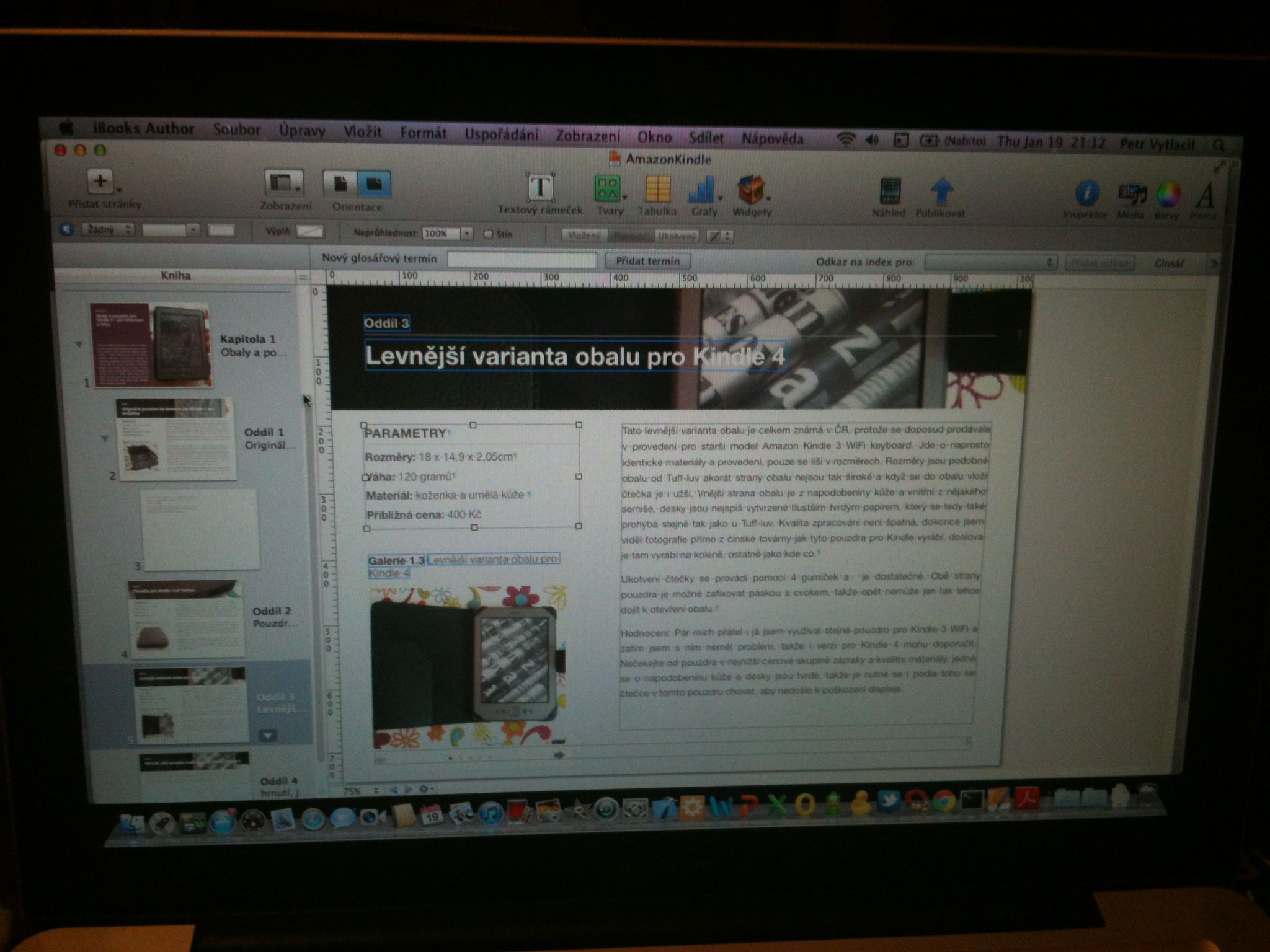Select the Vložený wrap option
1270x952 pixels.
click(584, 236)
